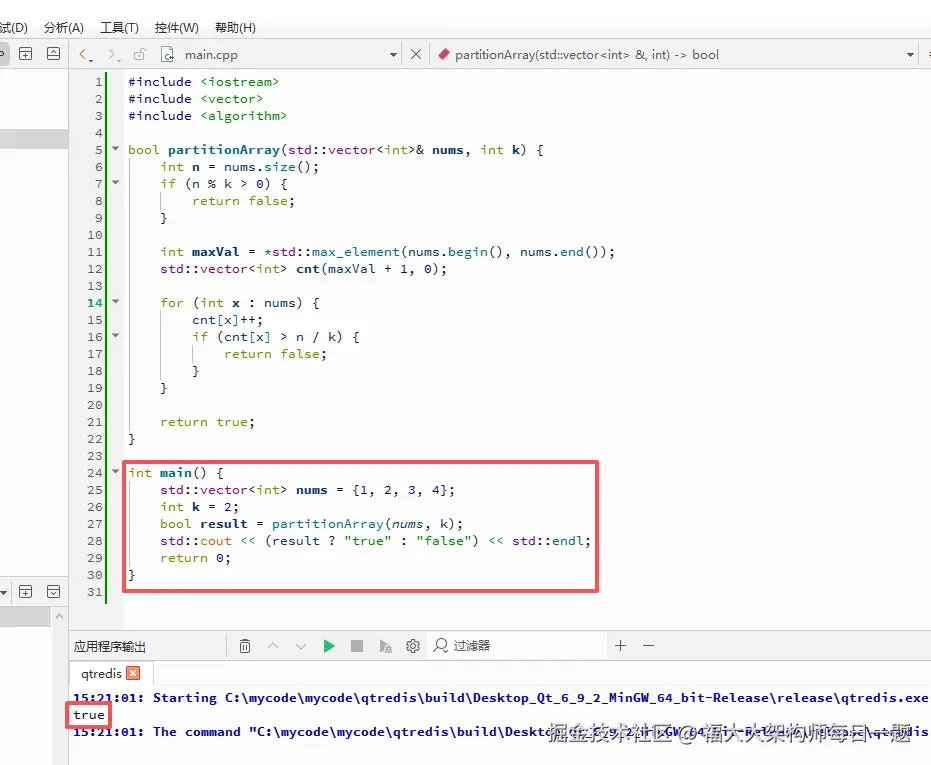Zoom in output text with plus
Viewport: 931px width, 765px height.
pyautogui.click(x=620, y=646)
